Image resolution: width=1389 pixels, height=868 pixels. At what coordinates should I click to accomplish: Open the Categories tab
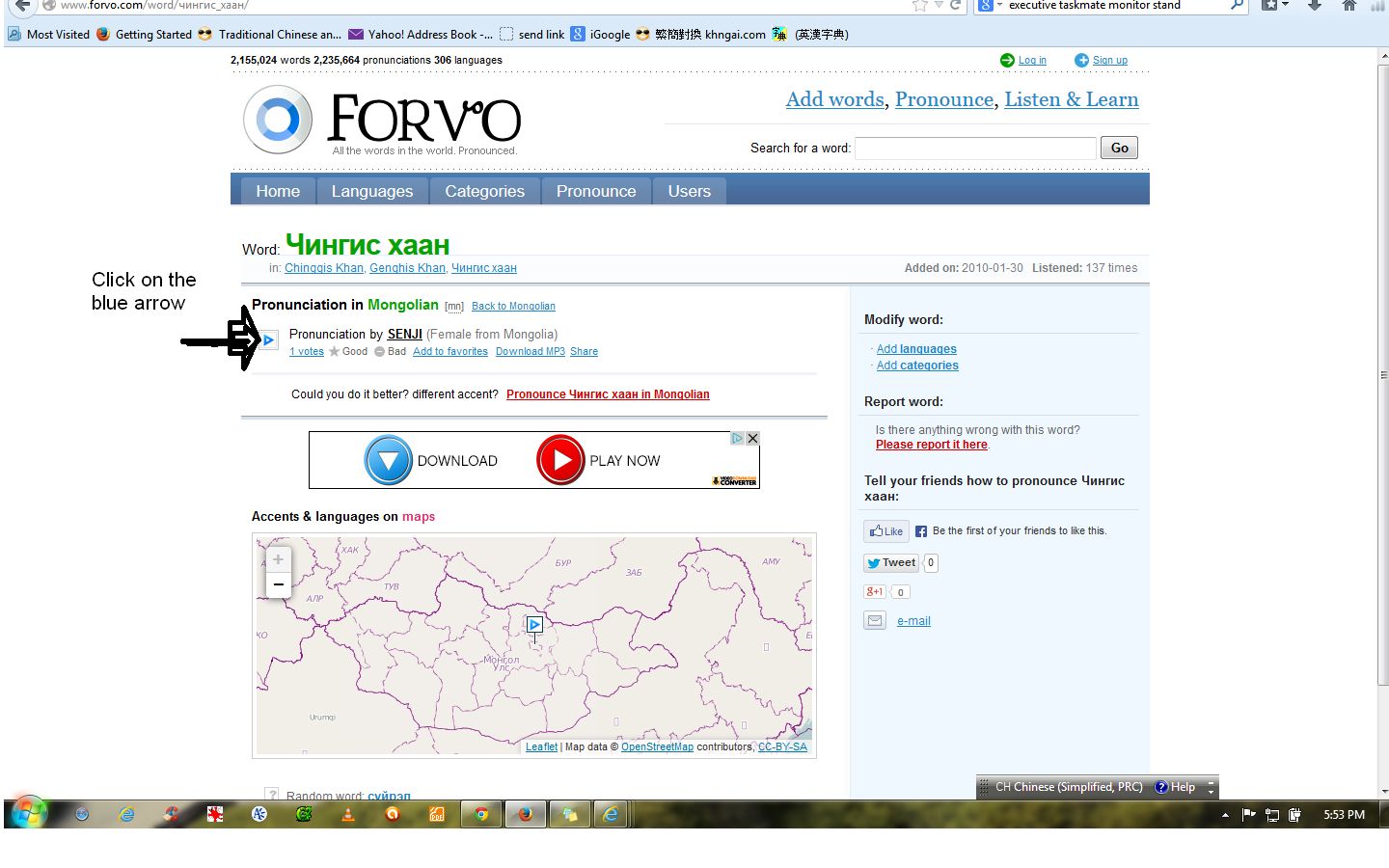(485, 191)
